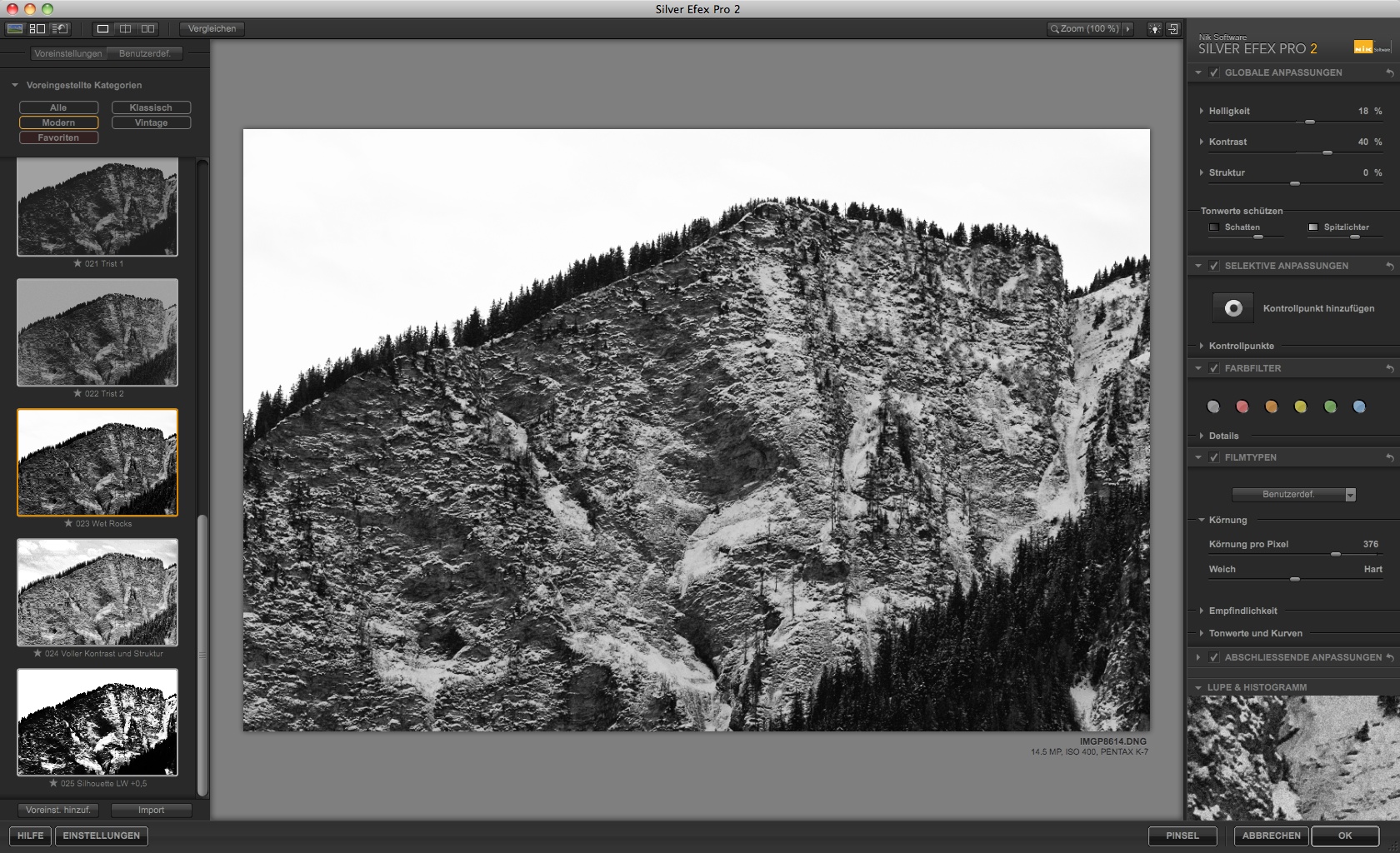
Task: Click Voreinst. hinzuf. button
Action: [58, 810]
